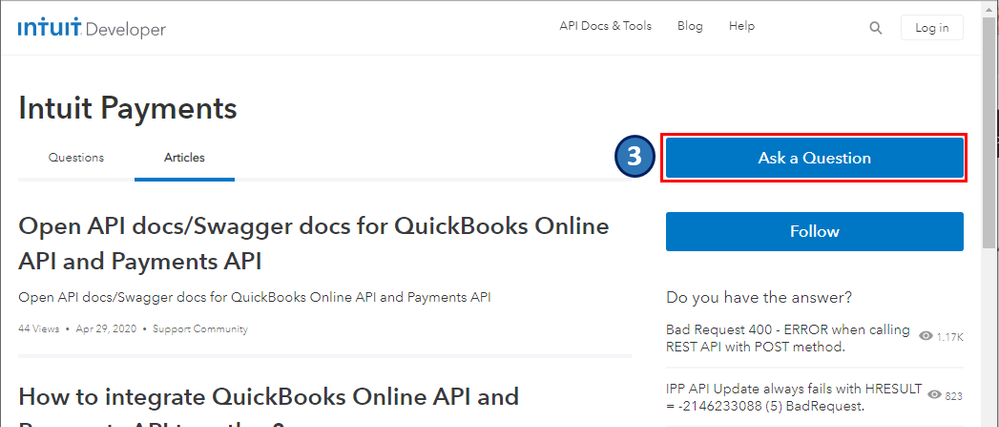This screenshot has height=427, width=999.
Task: Click the page vertical scrollbar thumb
Action: pos(991,131)
